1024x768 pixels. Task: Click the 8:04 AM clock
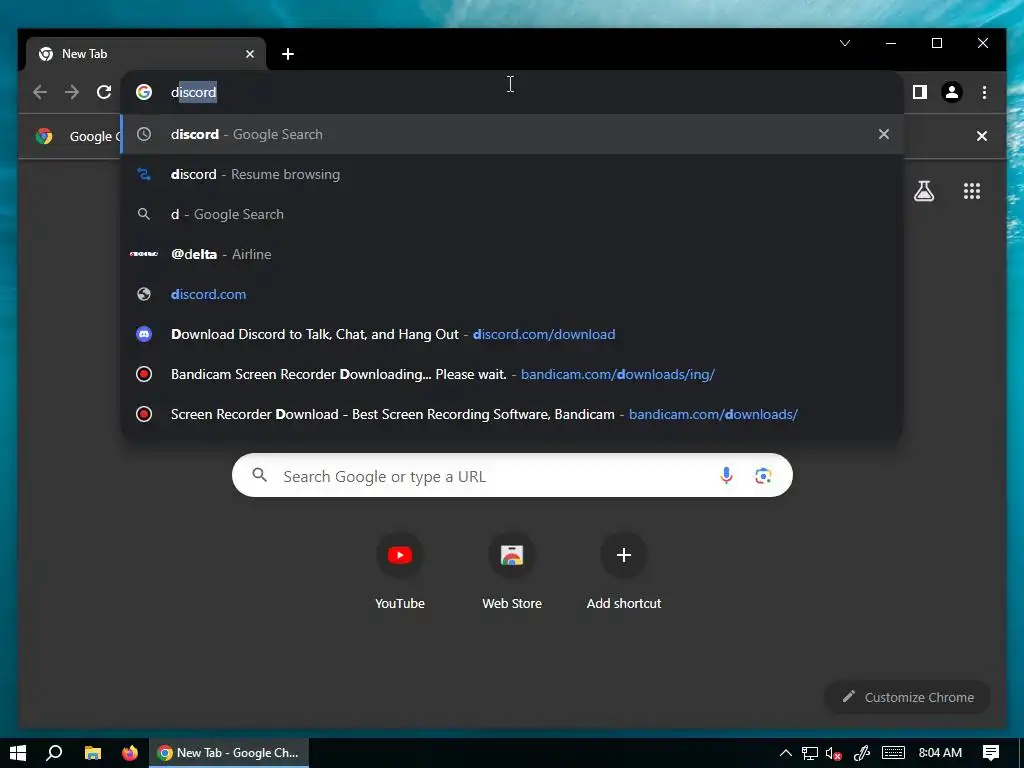(940, 753)
